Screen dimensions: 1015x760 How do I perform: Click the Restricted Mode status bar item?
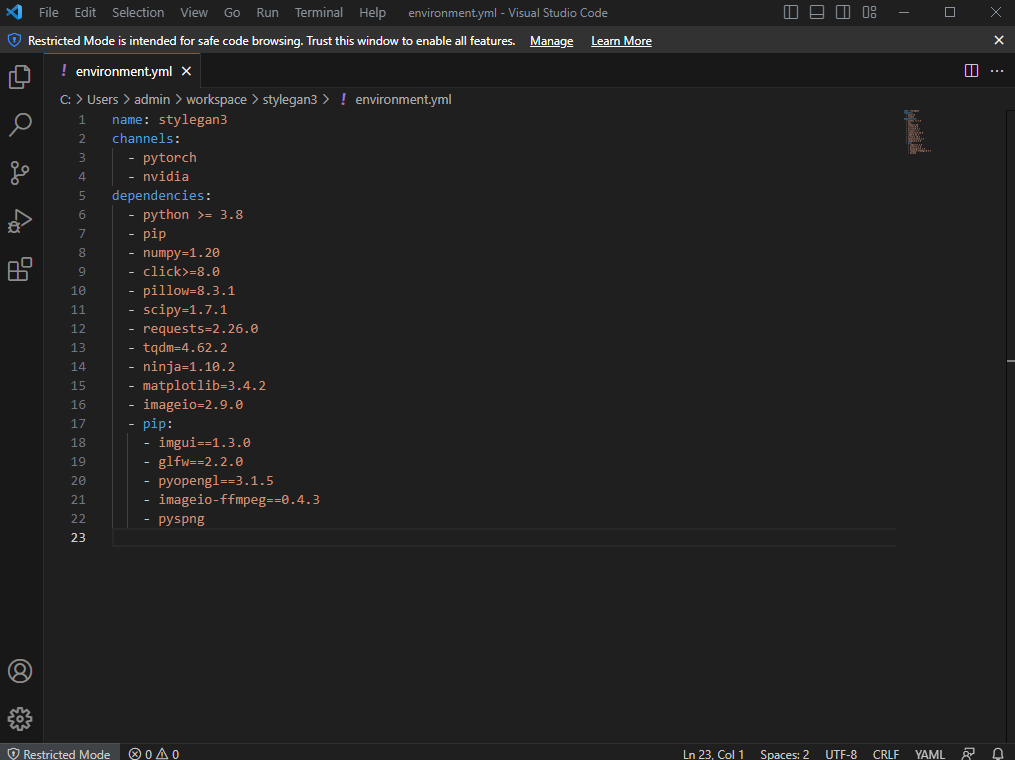click(x=59, y=754)
